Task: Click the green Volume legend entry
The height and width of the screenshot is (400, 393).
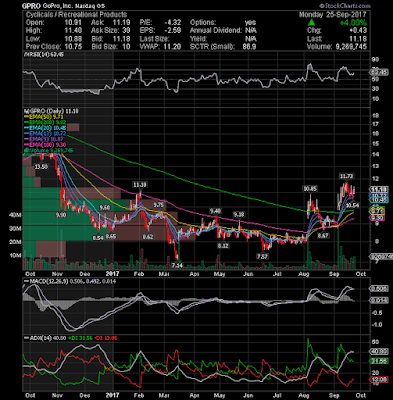Action: click(x=50, y=151)
